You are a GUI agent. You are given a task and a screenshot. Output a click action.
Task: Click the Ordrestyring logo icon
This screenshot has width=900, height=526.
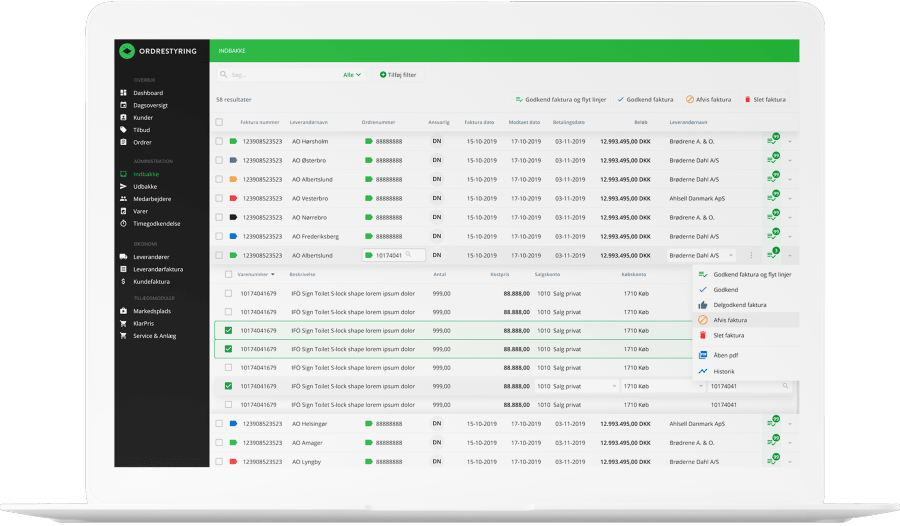pos(126,52)
